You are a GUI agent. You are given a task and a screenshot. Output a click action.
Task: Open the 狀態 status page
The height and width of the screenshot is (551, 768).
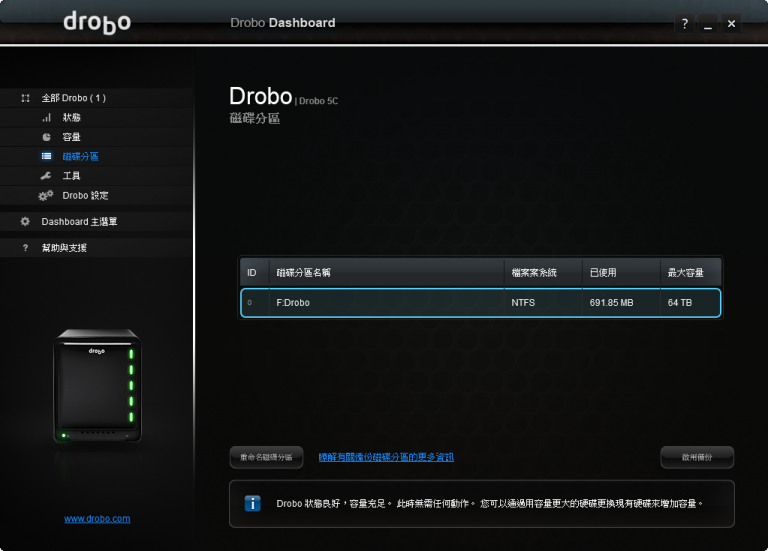[x=72, y=118]
